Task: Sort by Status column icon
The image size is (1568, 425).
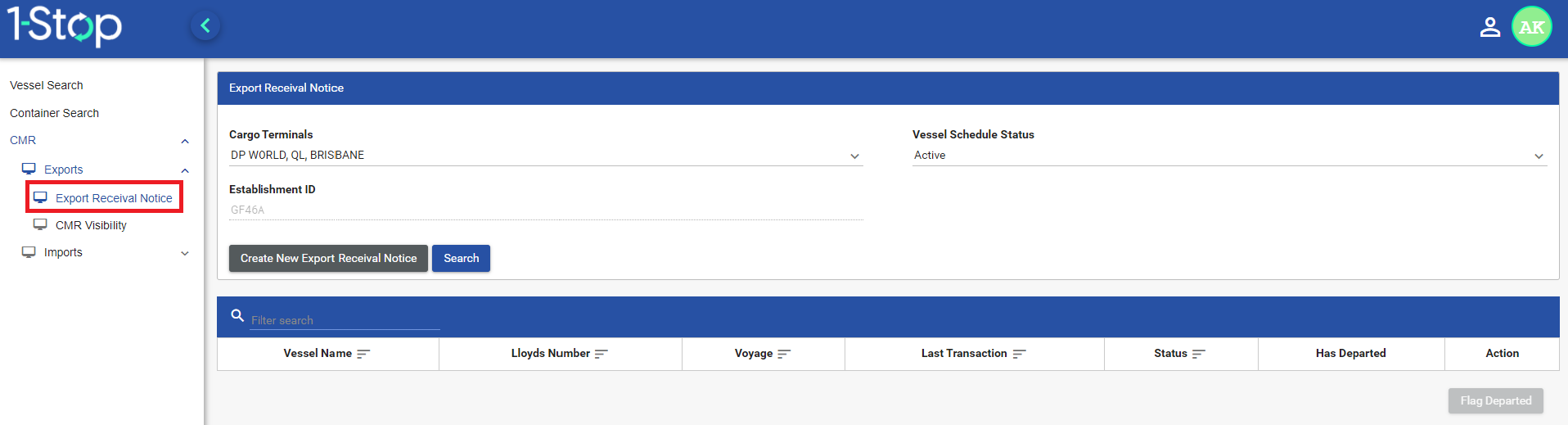Action: (x=1199, y=354)
